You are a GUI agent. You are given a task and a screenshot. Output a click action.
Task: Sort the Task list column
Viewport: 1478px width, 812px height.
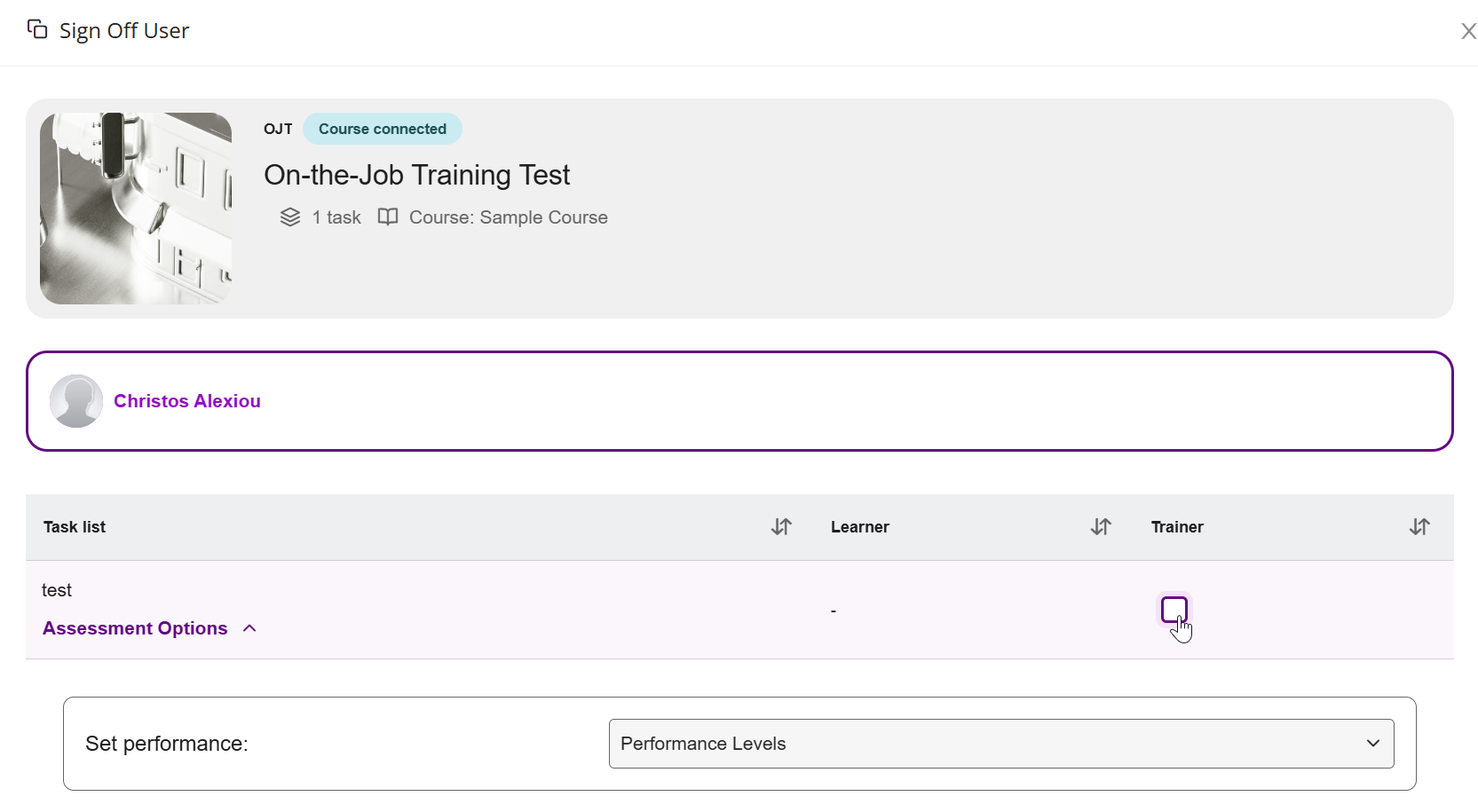coord(781,527)
